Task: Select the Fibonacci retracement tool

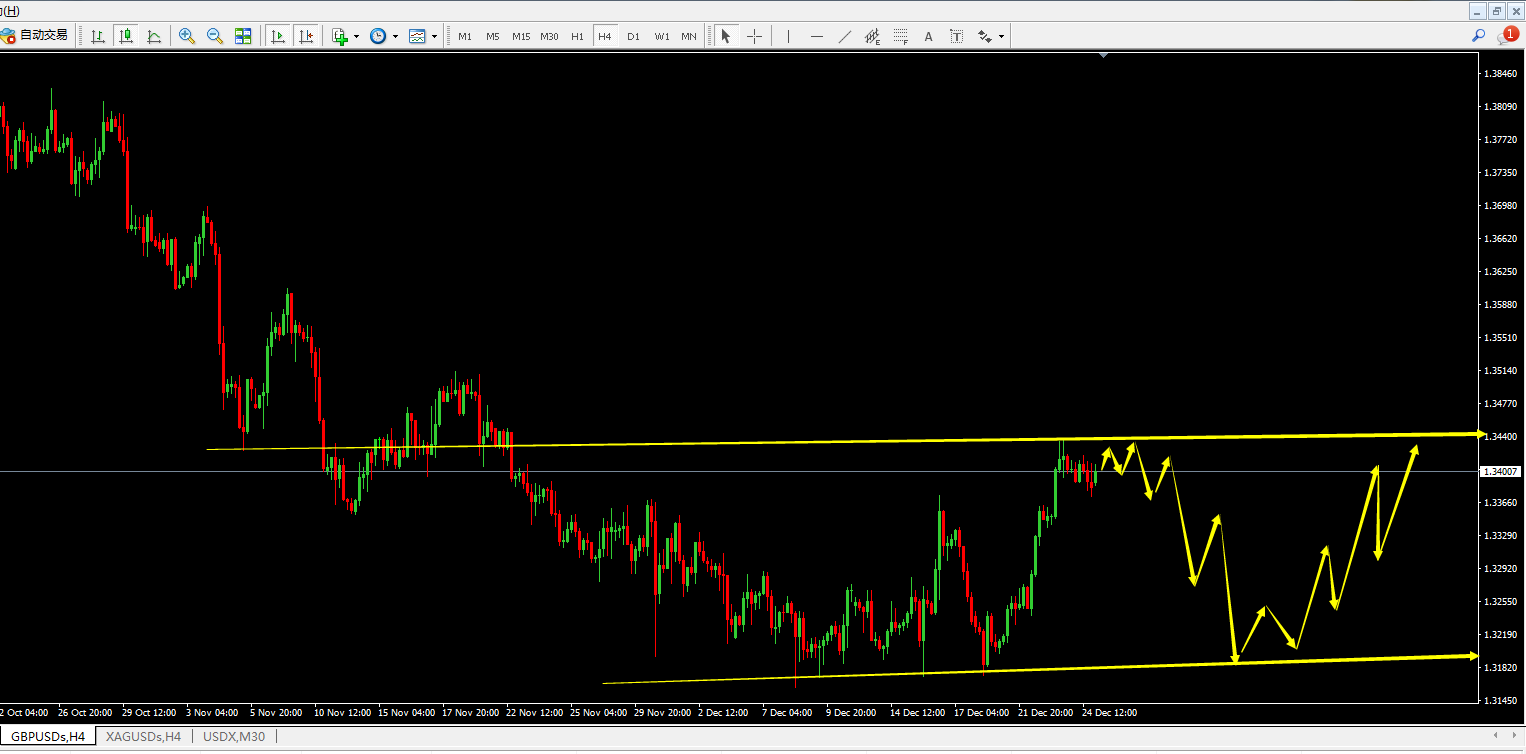Action: pos(900,36)
